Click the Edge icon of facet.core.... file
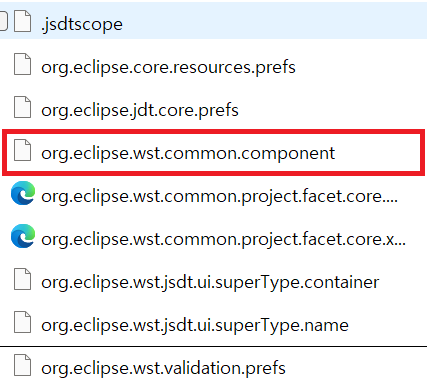Image resolution: width=427 pixels, height=378 pixels. pyautogui.click(x=23, y=193)
